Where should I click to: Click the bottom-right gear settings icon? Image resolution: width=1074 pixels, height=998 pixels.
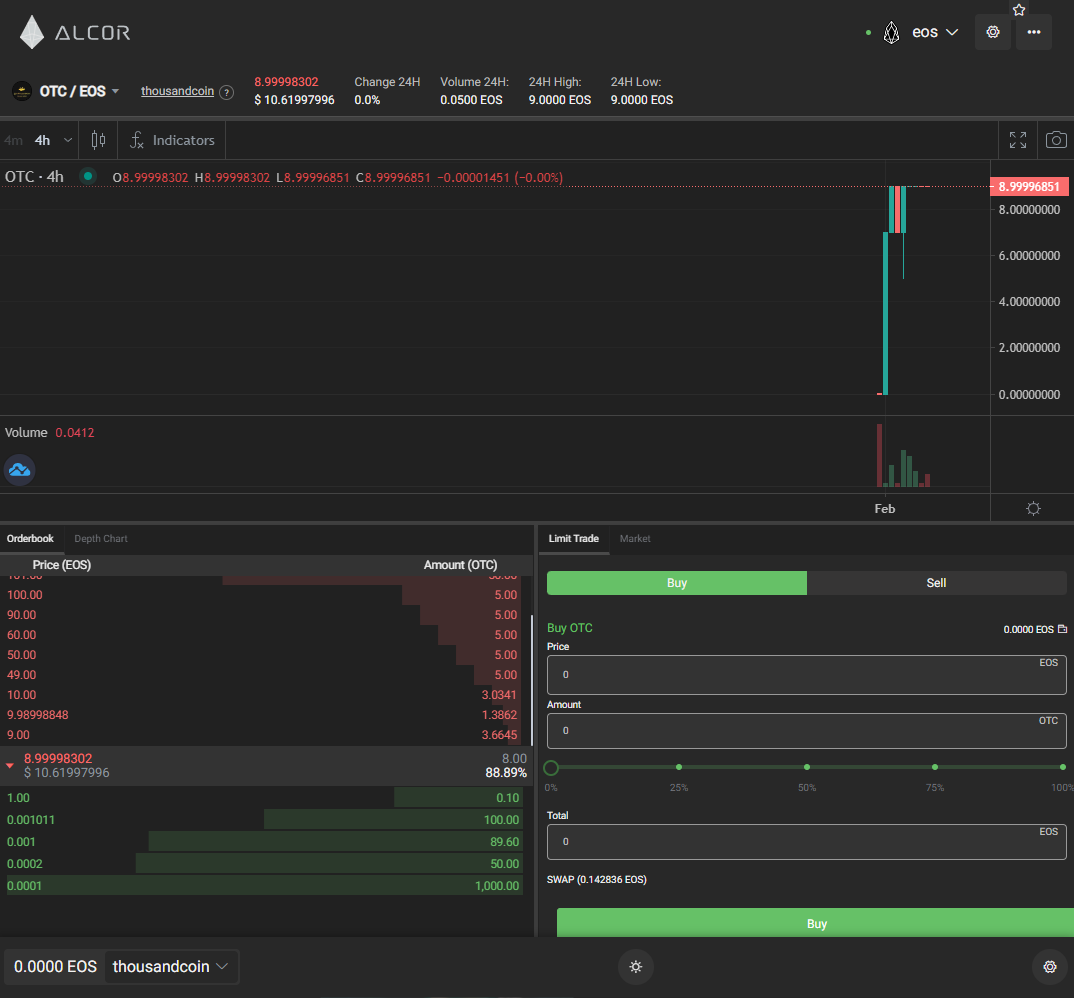1049,966
